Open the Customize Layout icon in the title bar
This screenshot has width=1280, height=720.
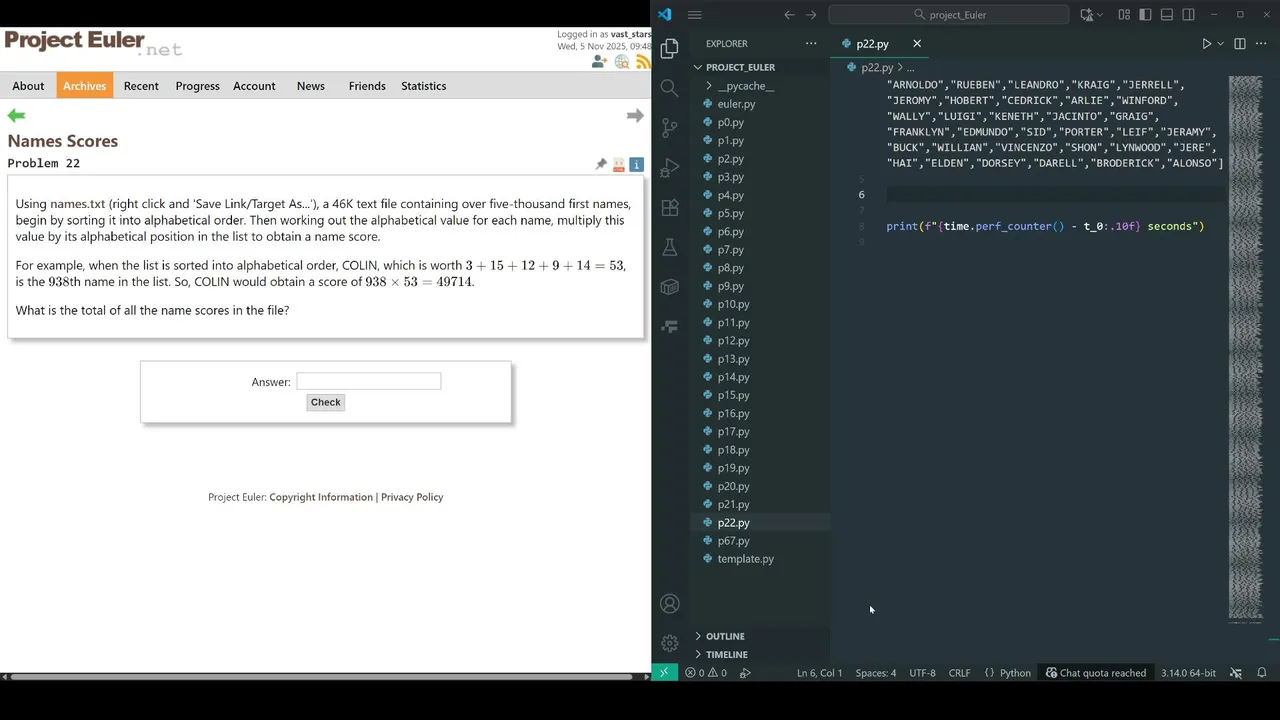(x=1124, y=15)
